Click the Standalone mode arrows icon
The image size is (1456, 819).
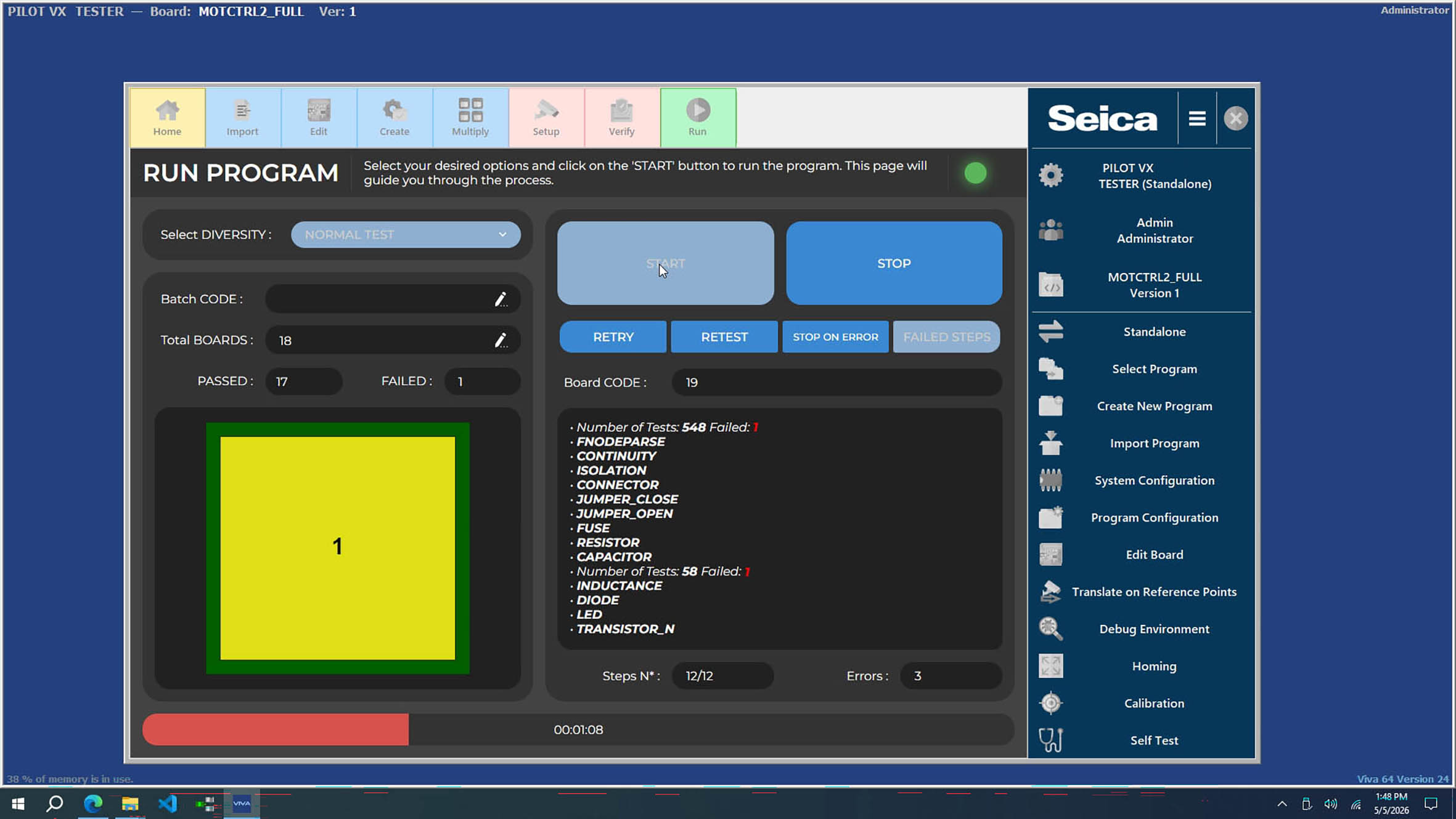coord(1050,332)
